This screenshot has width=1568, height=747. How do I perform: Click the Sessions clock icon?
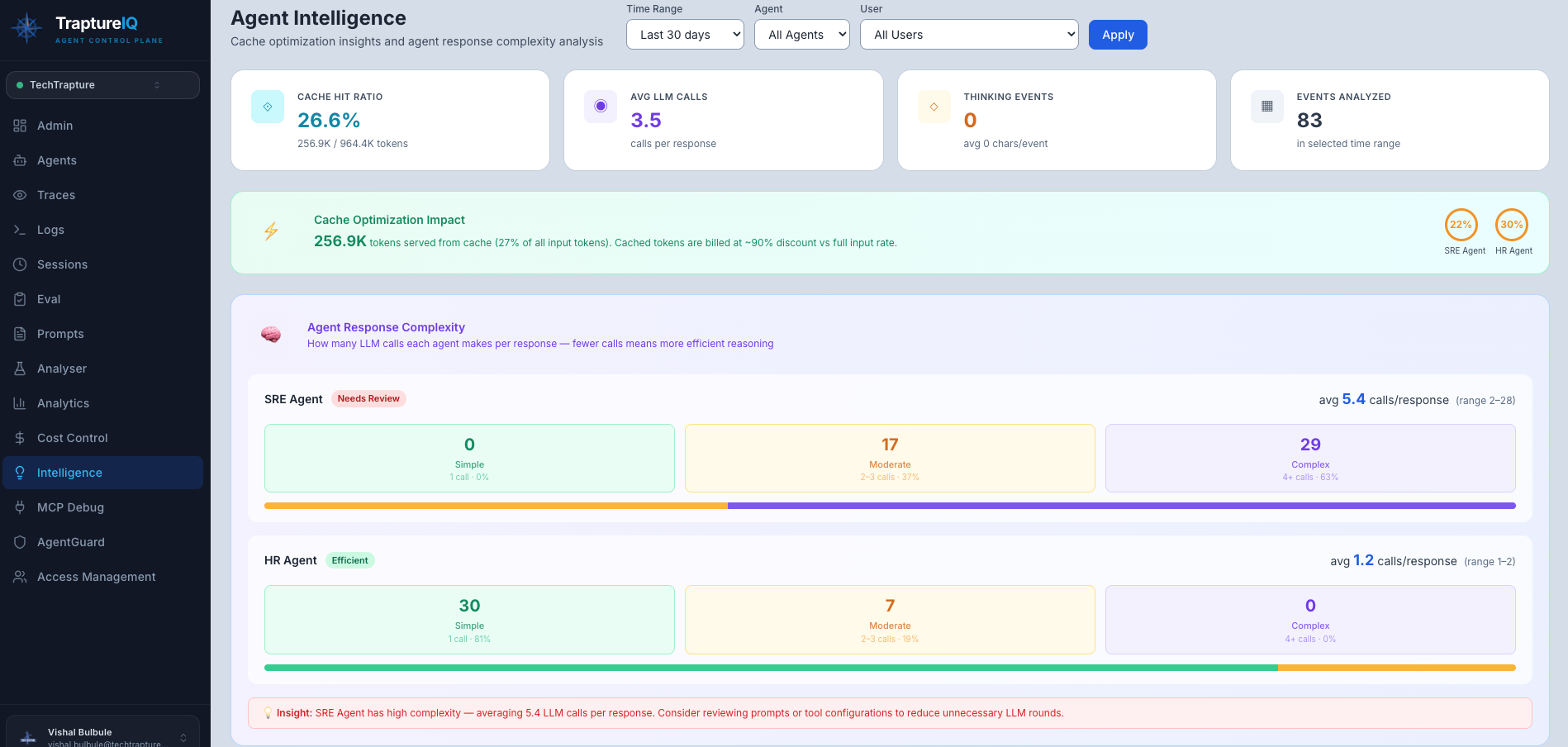[x=20, y=264]
